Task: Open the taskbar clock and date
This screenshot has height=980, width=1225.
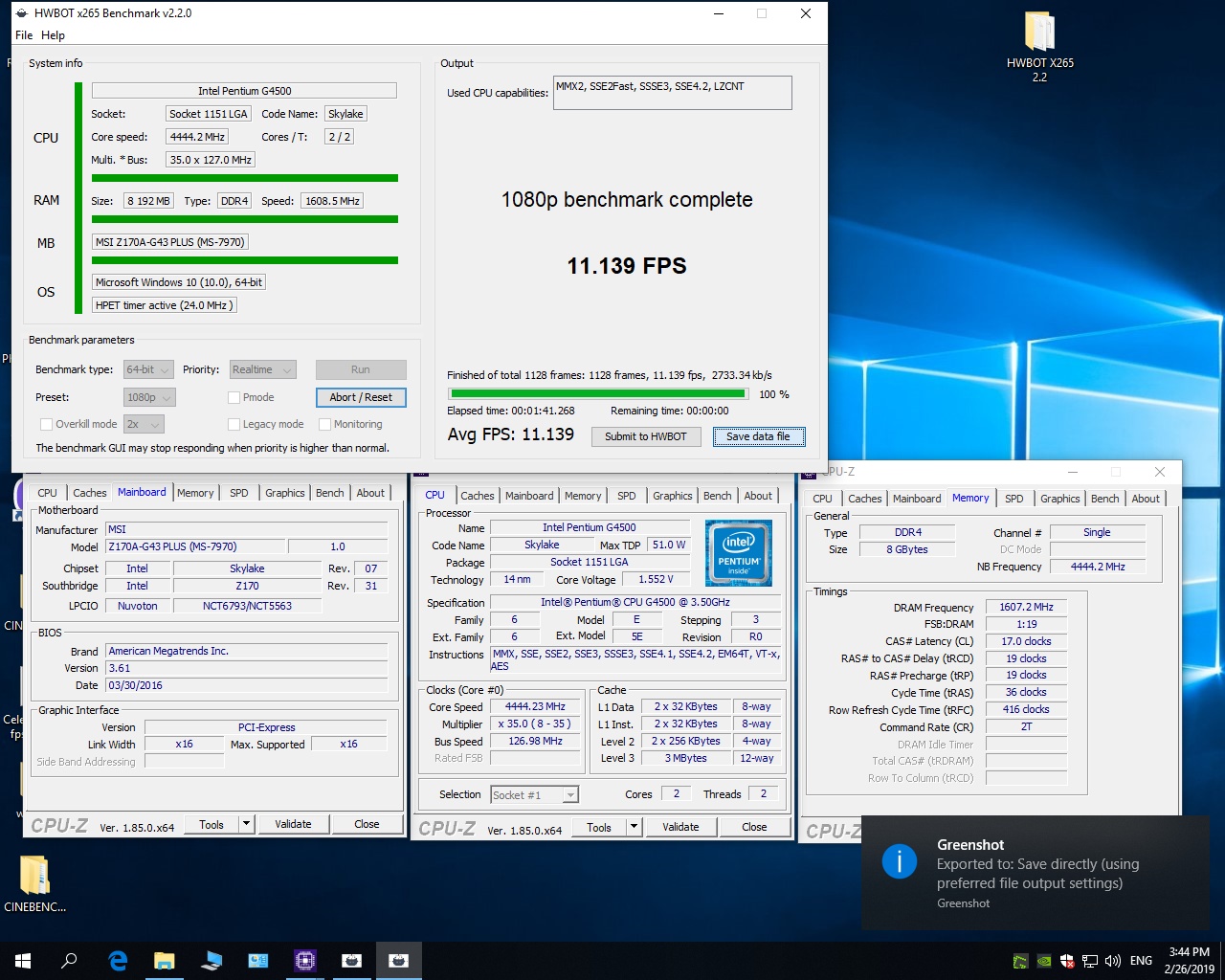Action: (x=1189, y=961)
